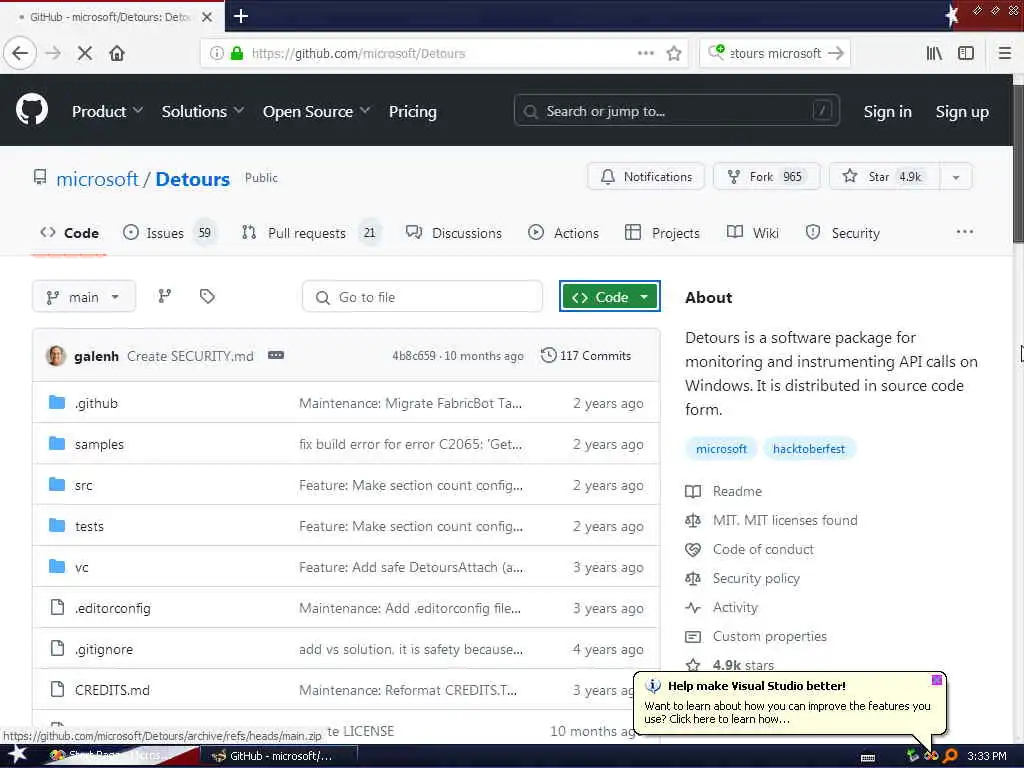The image size is (1024, 768).
Task: Open the Firefox library icon
Action: coord(934,53)
